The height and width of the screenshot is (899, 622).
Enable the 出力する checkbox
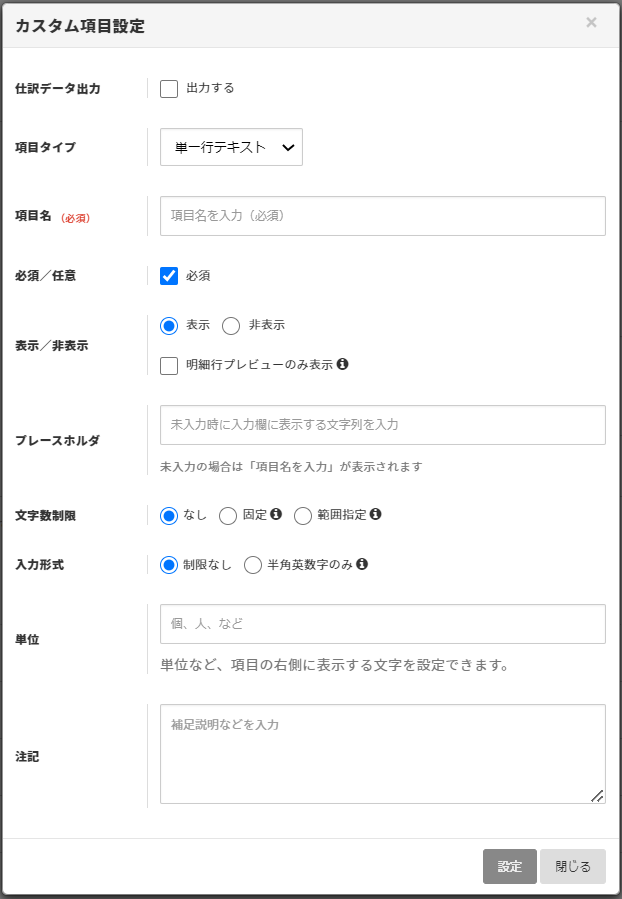coord(169,89)
